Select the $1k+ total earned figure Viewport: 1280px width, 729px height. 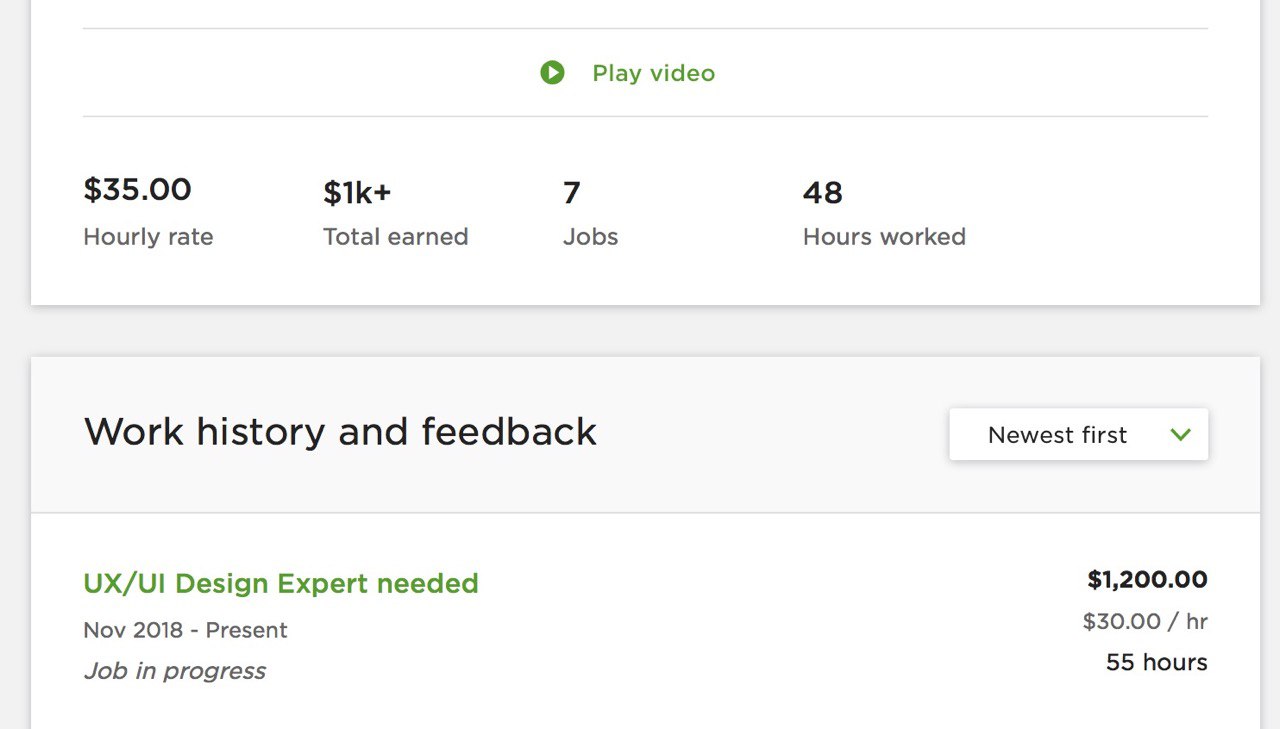click(357, 192)
